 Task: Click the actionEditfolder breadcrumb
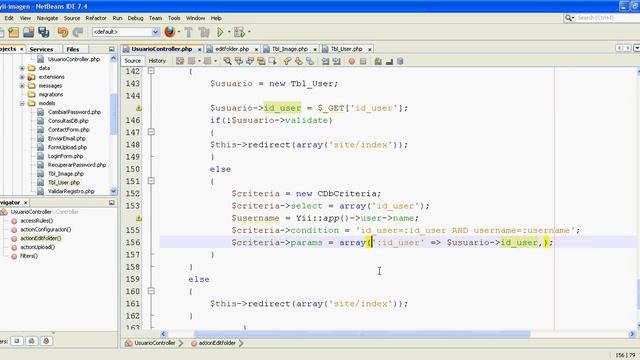pyautogui.click(x=217, y=343)
